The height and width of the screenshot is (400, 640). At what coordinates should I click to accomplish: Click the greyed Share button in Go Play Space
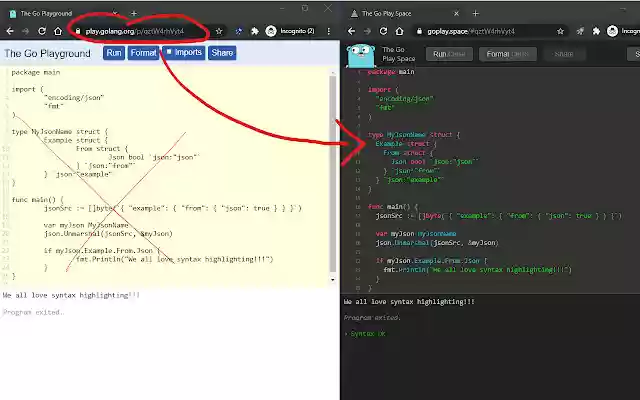coord(564,54)
